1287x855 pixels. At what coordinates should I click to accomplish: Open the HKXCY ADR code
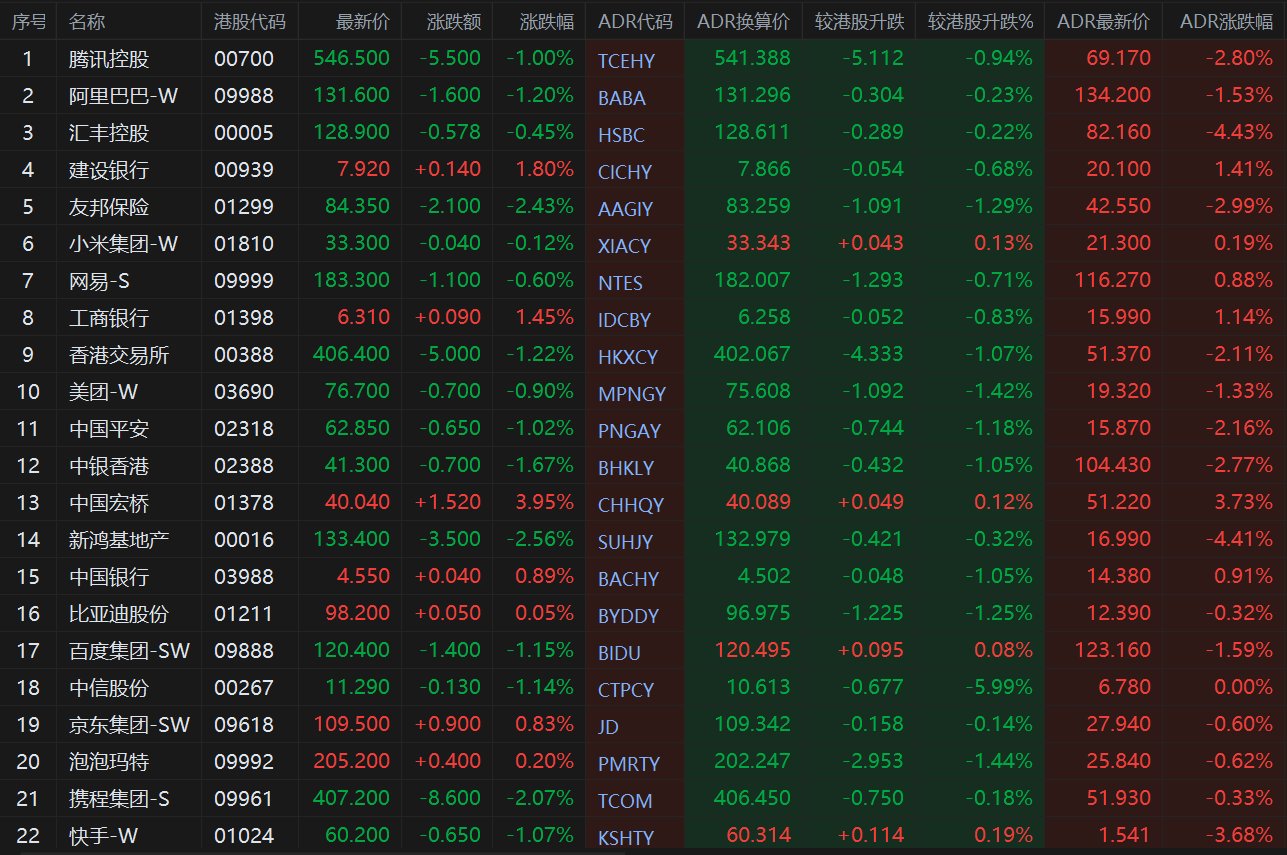click(x=626, y=357)
